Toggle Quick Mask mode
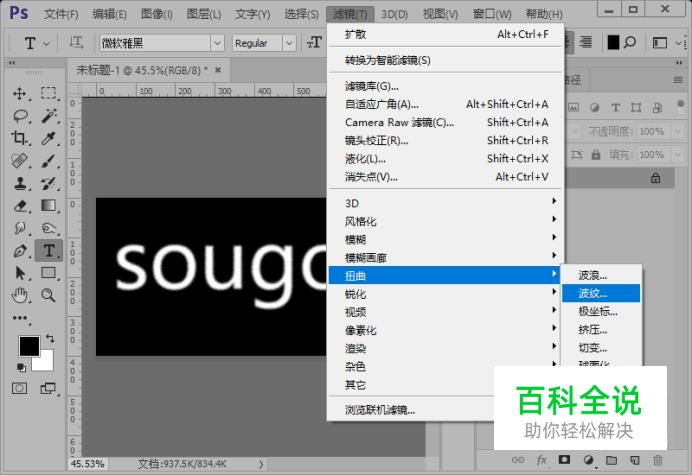Viewport: 692px width, 475px height. (19, 388)
